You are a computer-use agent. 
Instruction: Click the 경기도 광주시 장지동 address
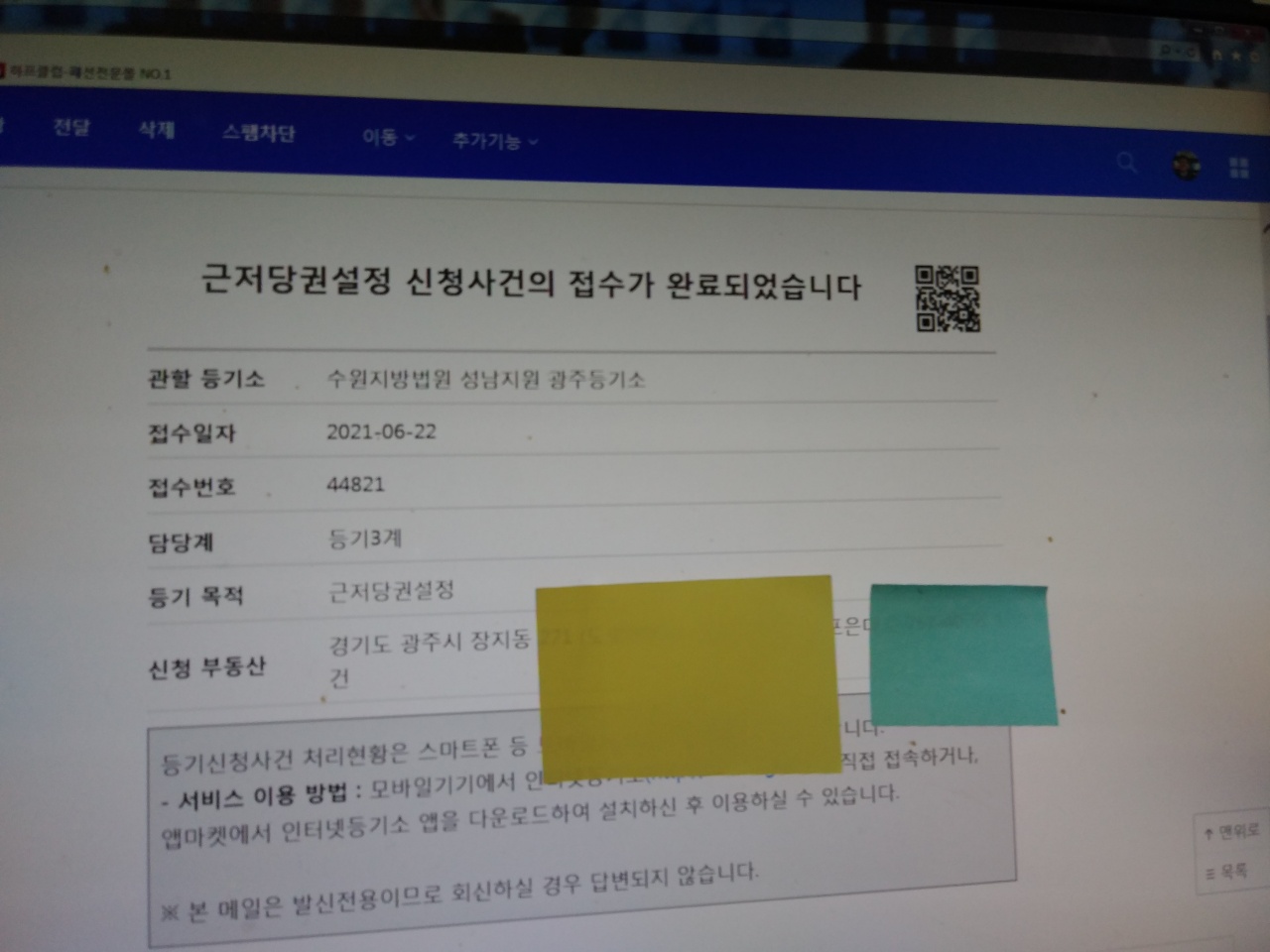pyautogui.click(x=430, y=643)
